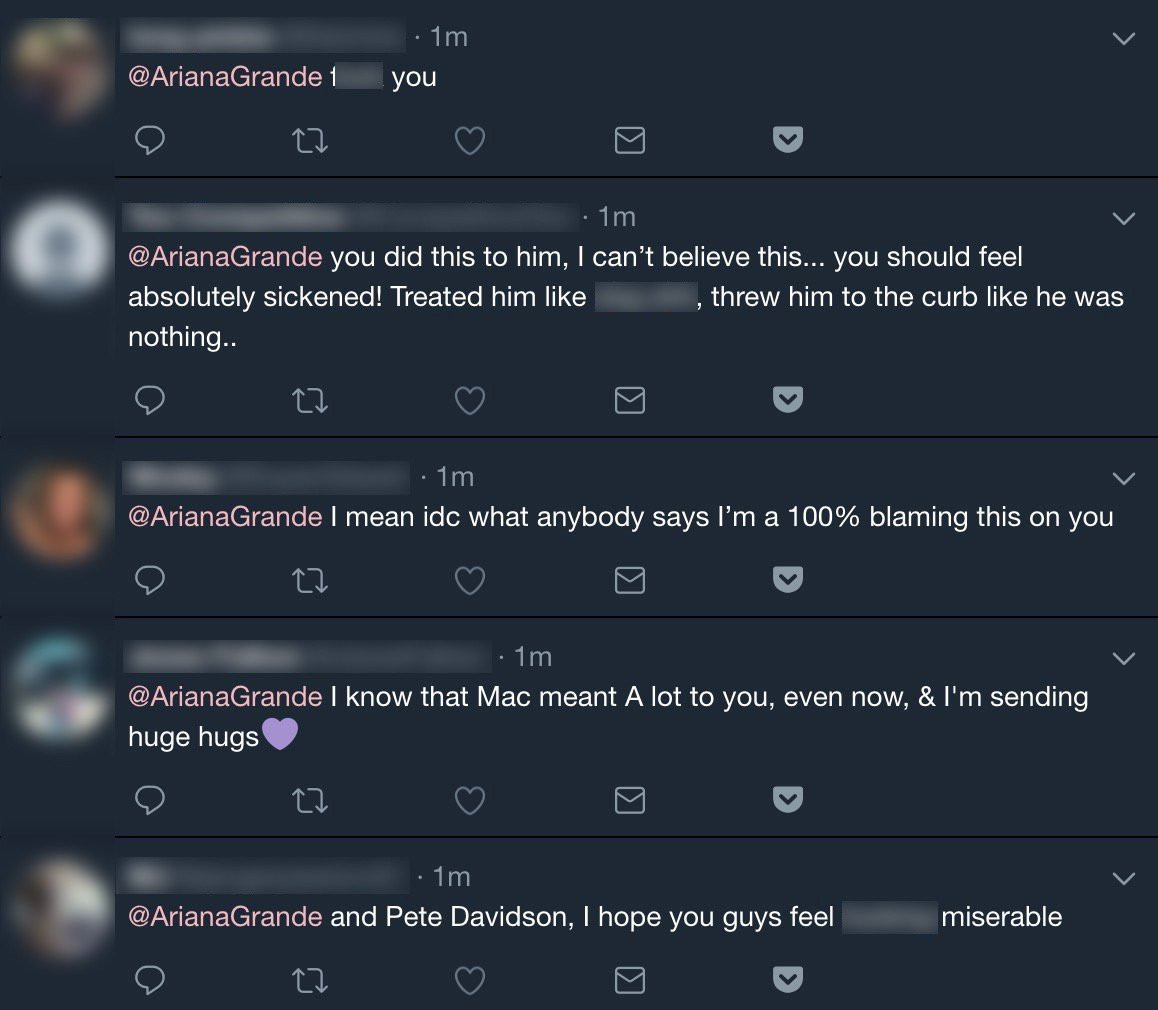Like the 'you did this to him' tweet
The image size is (1158, 1010).
tap(470, 401)
